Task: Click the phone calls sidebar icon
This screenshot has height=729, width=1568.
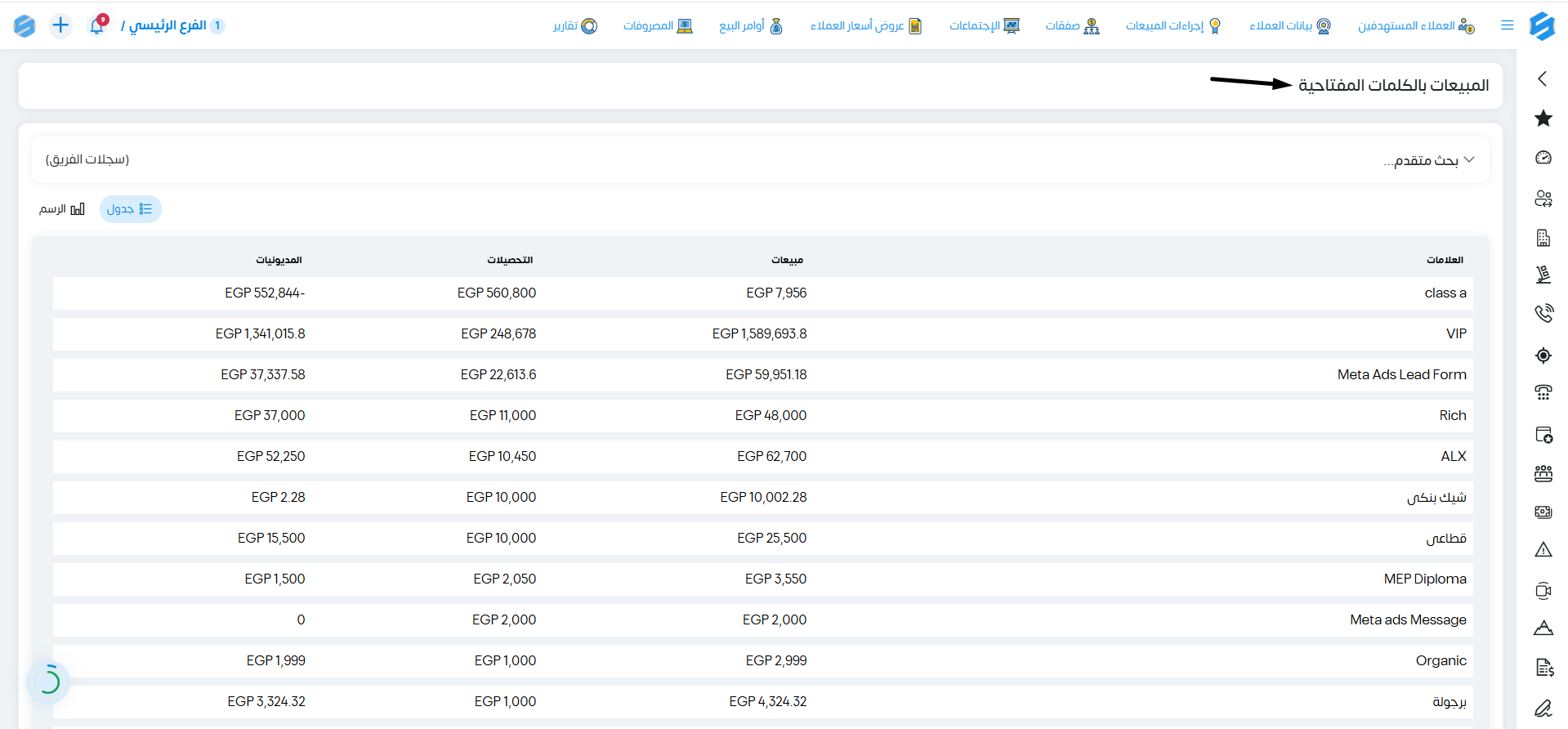Action: pos(1543,314)
